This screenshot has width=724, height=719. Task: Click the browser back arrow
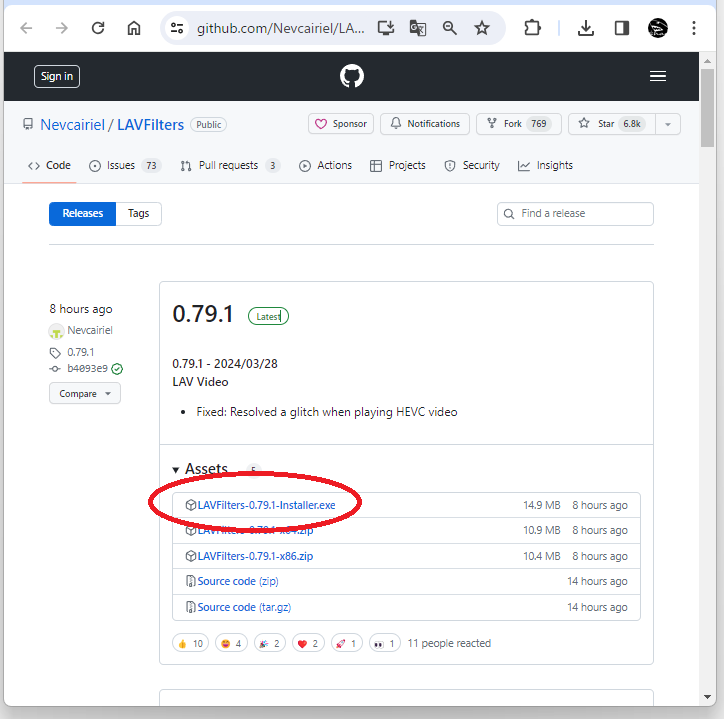pos(26,28)
